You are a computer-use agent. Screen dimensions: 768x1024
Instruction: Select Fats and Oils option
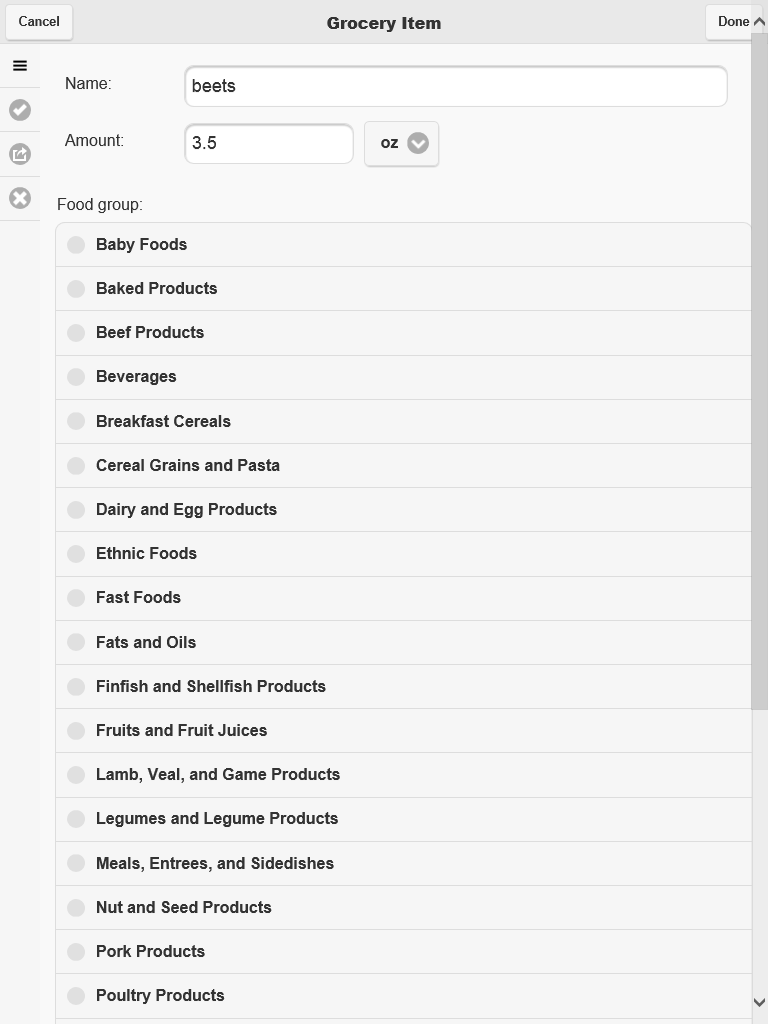(x=76, y=643)
